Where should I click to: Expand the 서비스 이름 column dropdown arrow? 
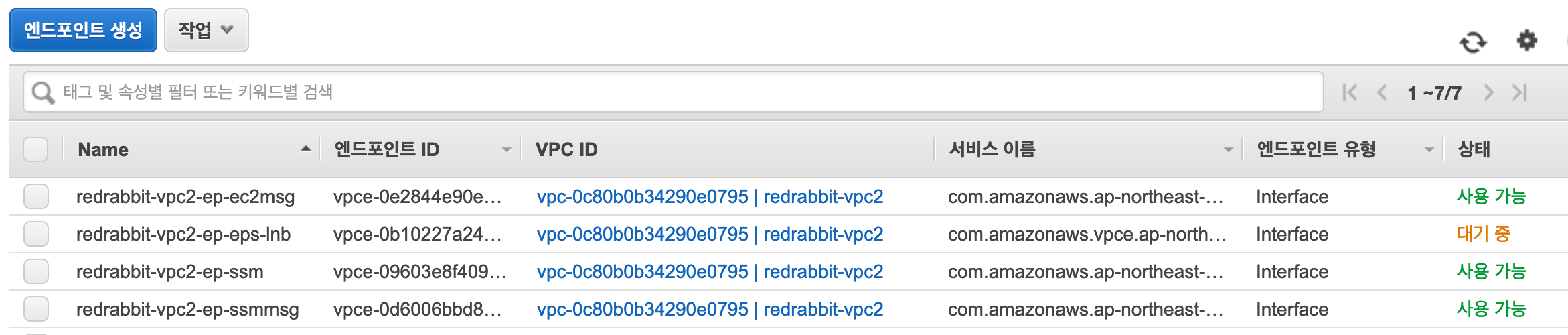(1228, 150)
